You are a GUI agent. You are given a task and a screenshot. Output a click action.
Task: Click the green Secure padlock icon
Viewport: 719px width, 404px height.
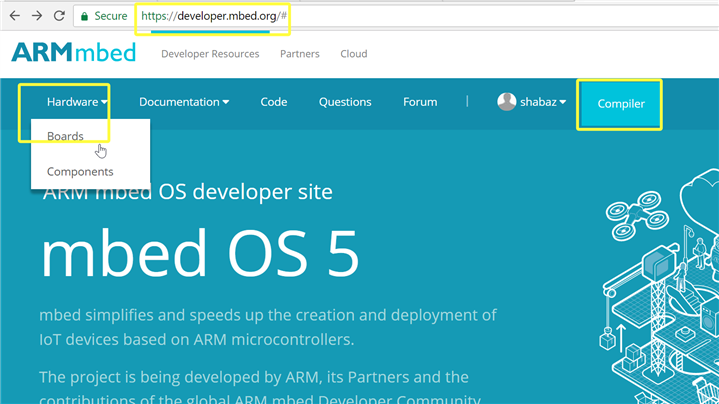[x=85, y=16]
